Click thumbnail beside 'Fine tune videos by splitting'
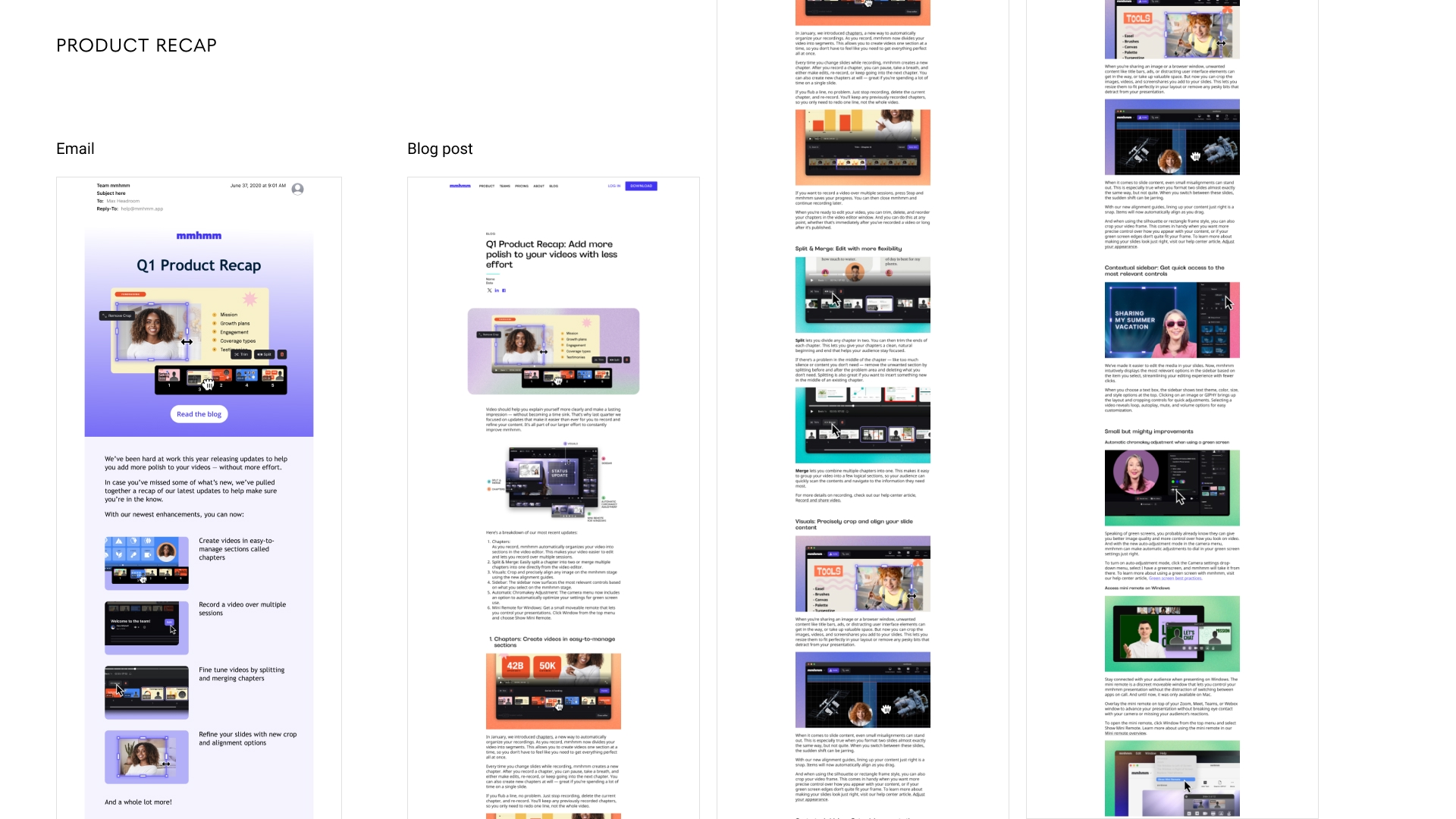1456x819 pixels. click(146, 692)
